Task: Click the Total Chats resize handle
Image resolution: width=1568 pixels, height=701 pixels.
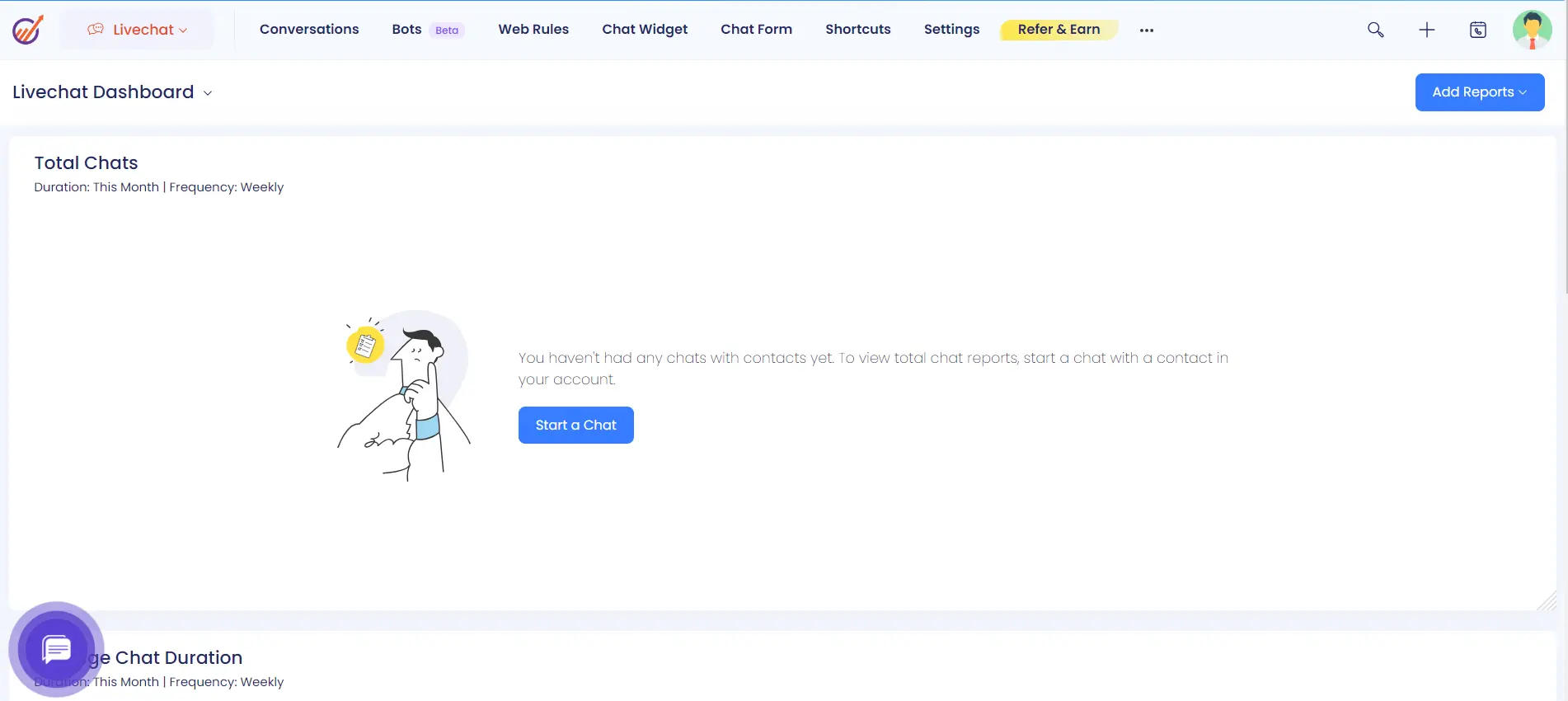Action: pyautogui.click(x=1547, y=600)
